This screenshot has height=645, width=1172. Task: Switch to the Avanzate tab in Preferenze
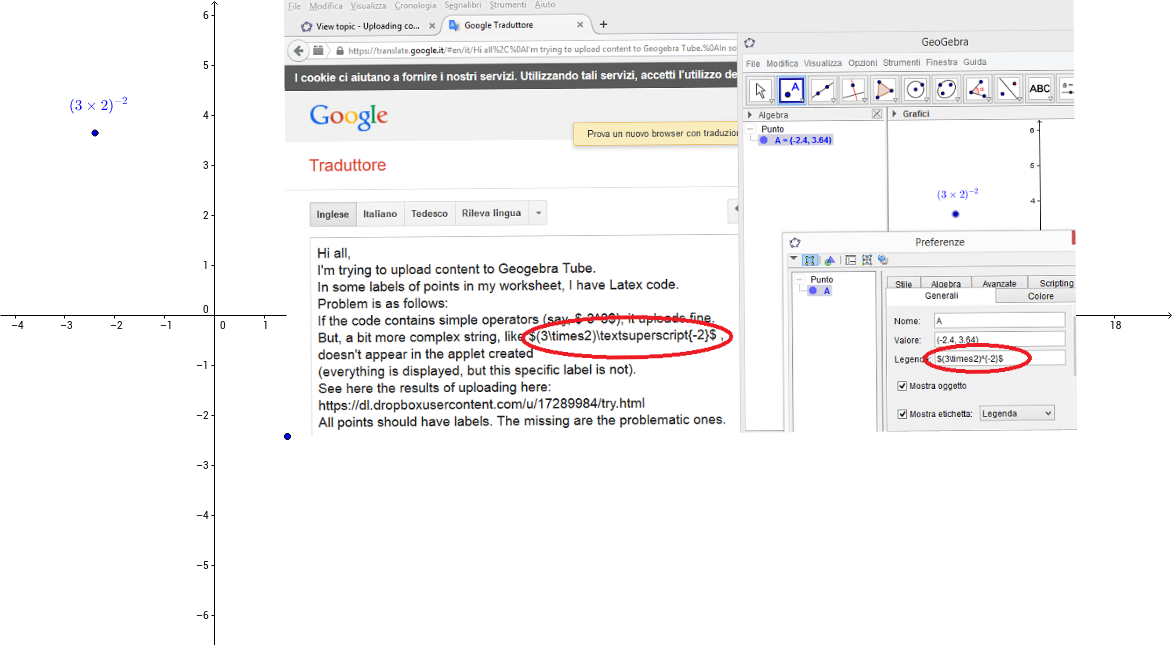point(999,284)
